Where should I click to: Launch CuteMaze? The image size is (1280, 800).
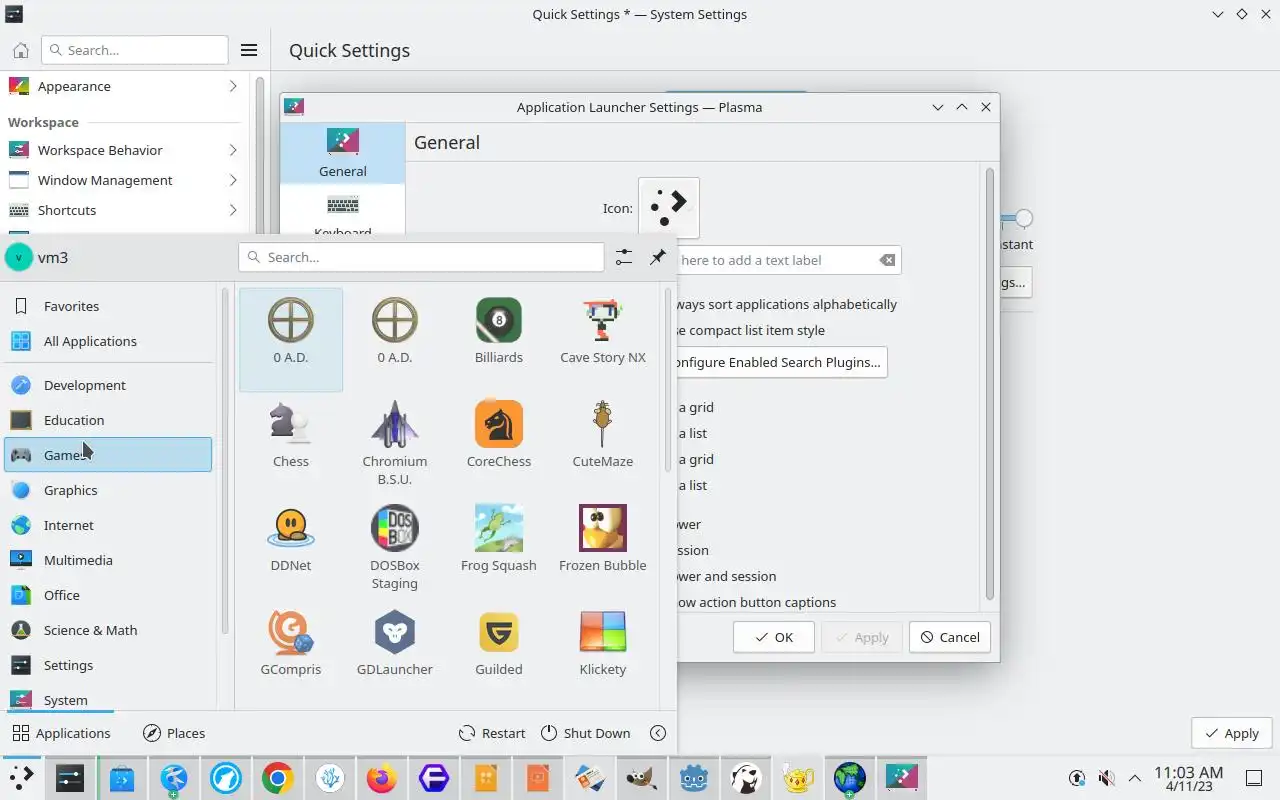603,436
